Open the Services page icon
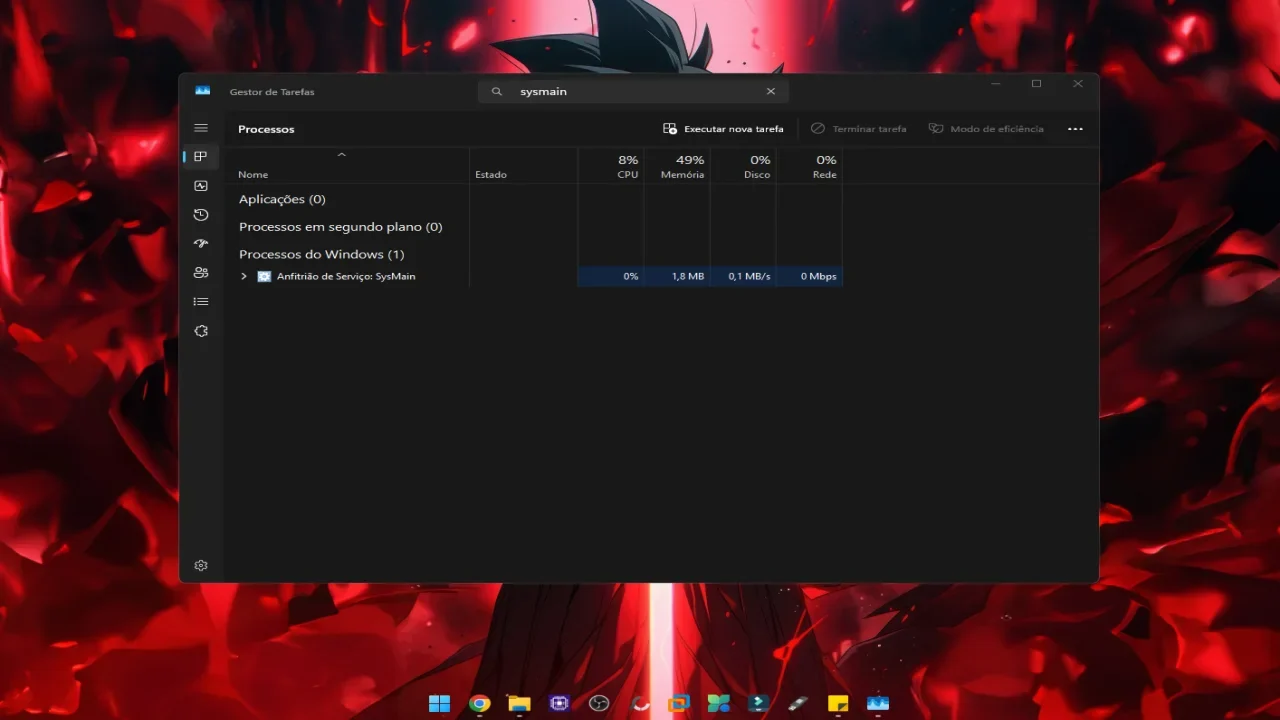 pyautogui.click(x=201, y=331)
